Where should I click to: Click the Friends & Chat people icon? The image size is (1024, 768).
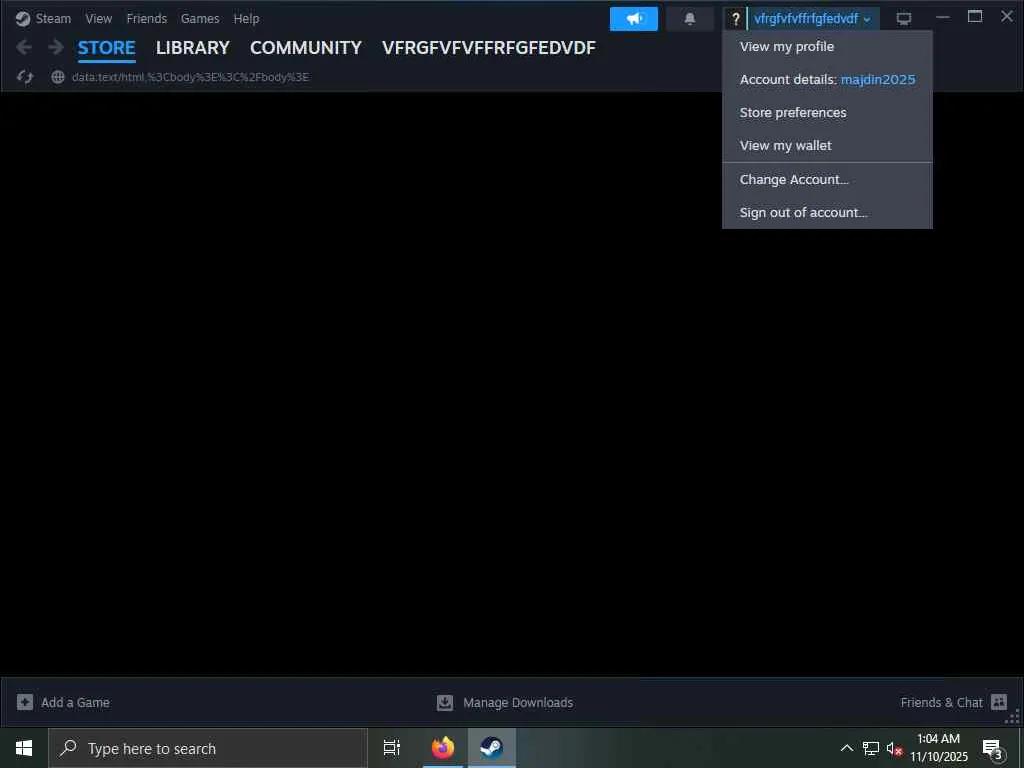click(999, 702)
